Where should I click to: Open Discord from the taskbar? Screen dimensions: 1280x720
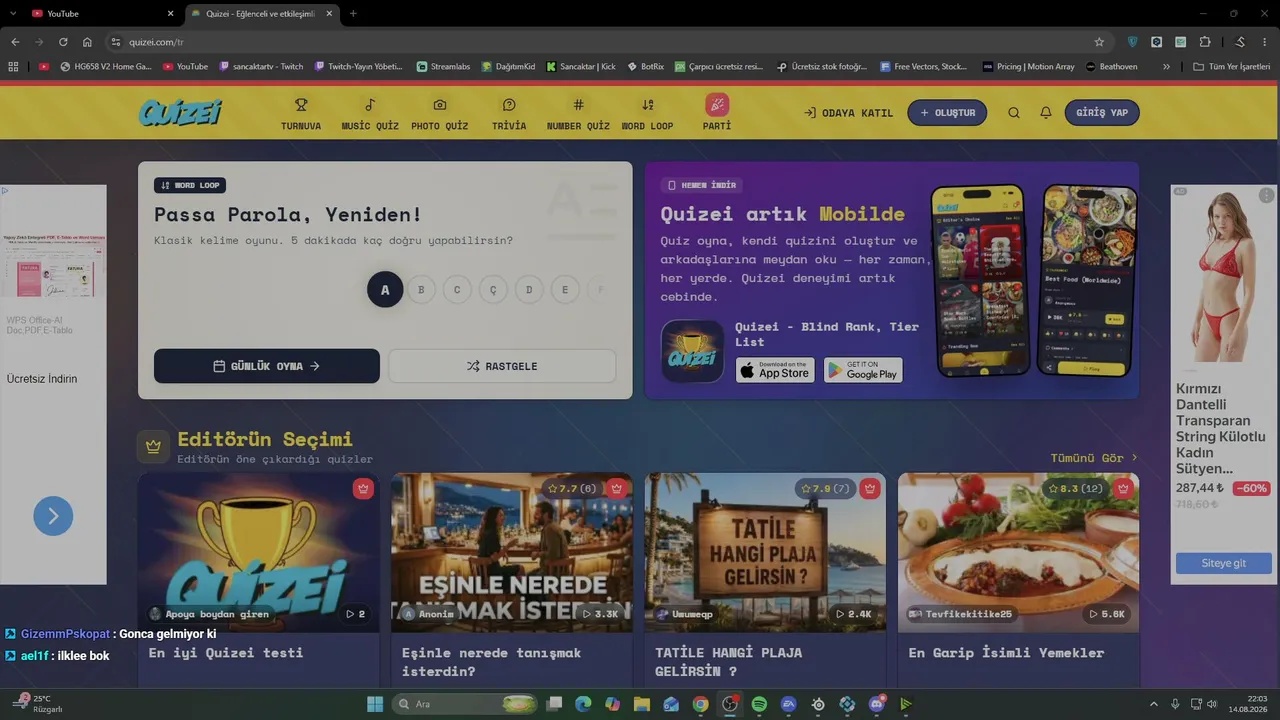[877, 704]
